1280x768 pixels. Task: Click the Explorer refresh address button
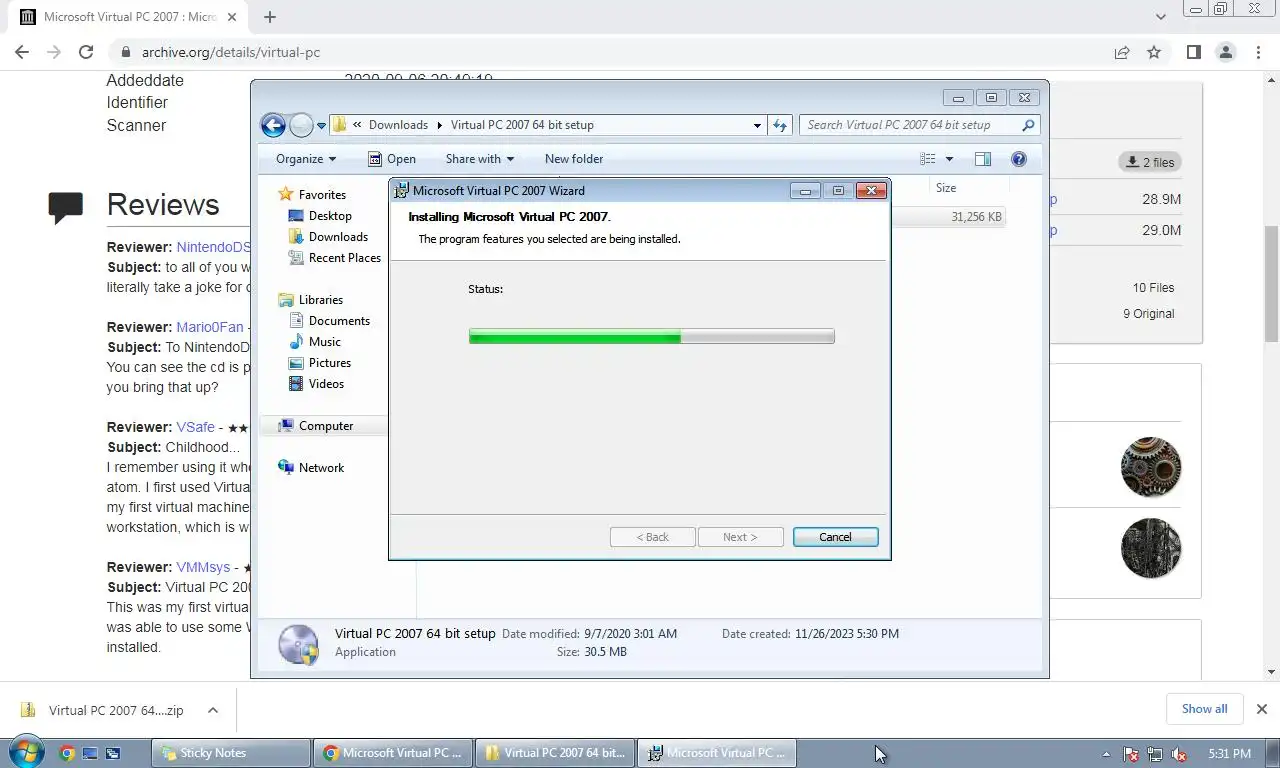tap(781, 125)
